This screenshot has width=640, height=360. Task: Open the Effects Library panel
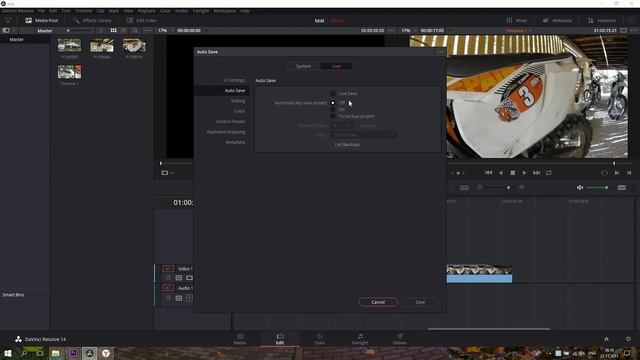click(92, 20)
